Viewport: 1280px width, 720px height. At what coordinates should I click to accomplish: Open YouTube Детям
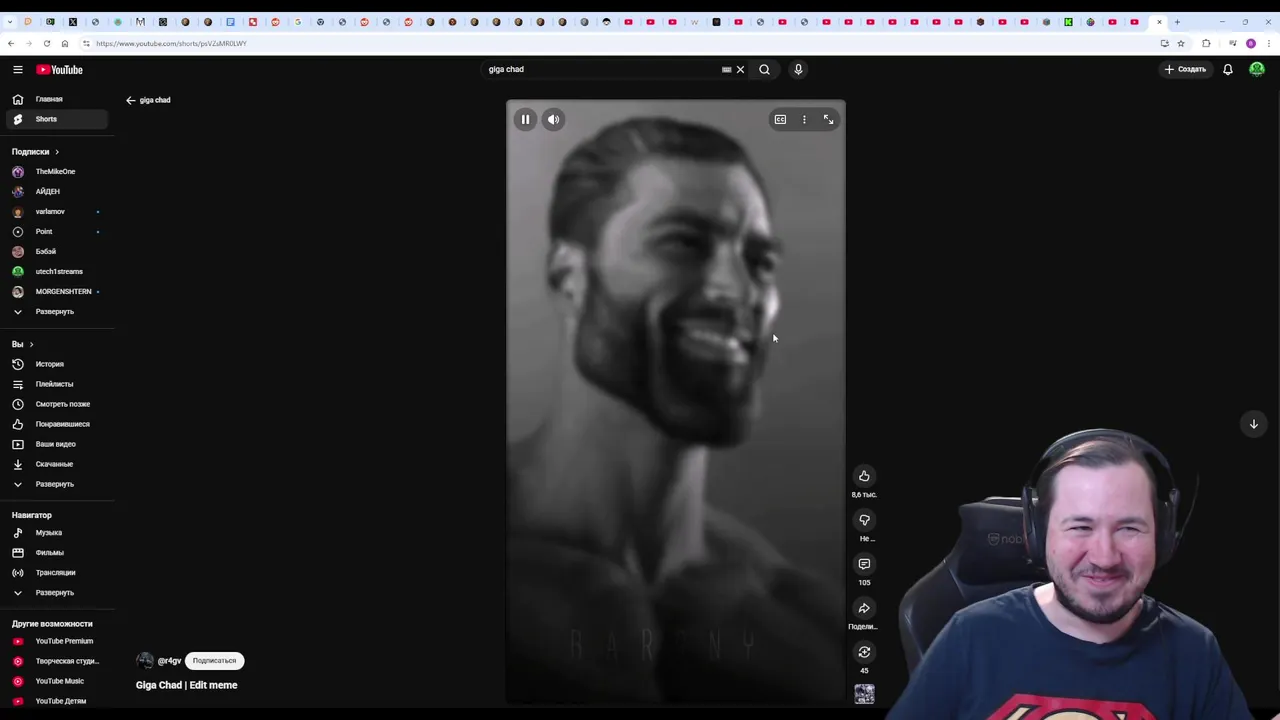[x=56, y=701]
